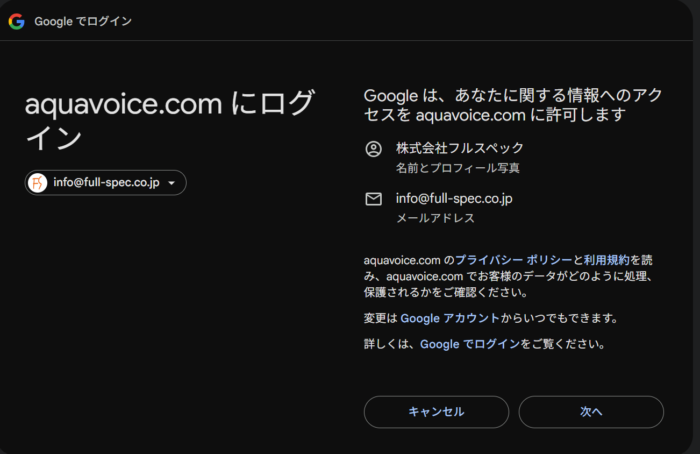Click the account avatar in the account chip
Screen dimensions: 700x454
(x=38, y=183)
